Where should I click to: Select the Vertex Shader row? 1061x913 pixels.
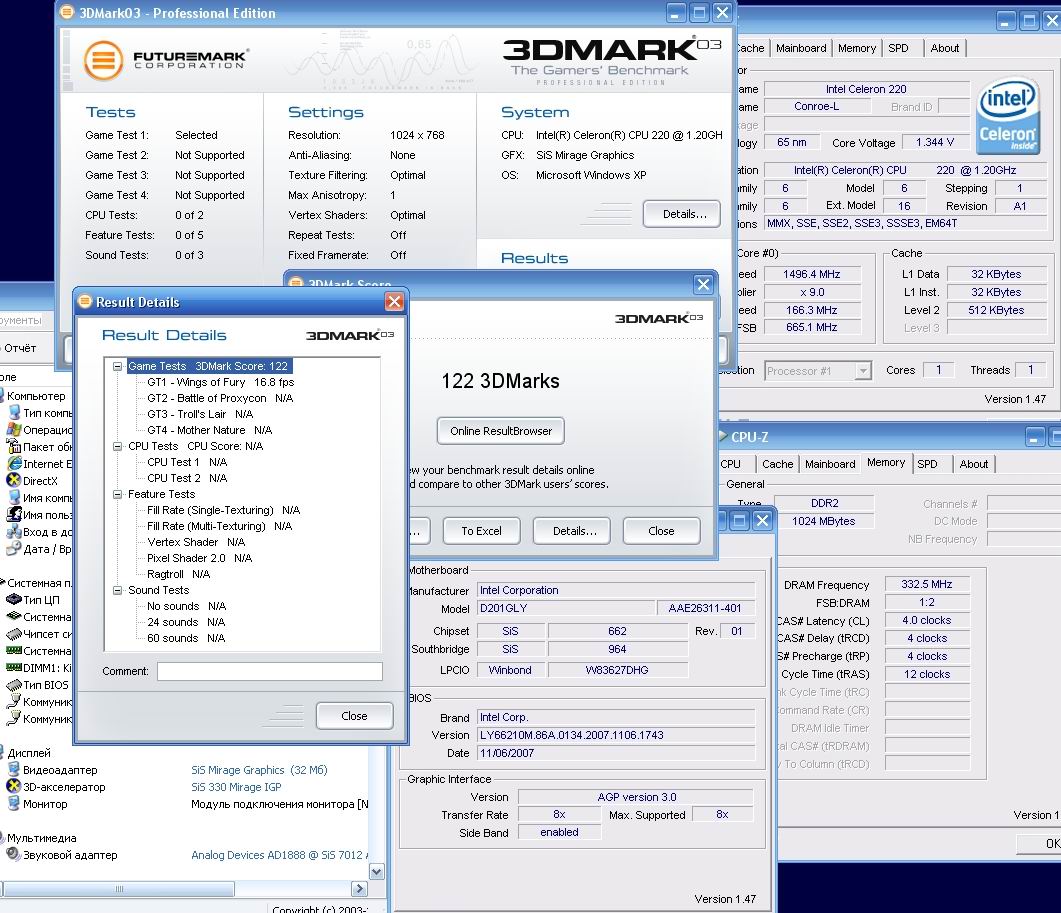point(196,542)
